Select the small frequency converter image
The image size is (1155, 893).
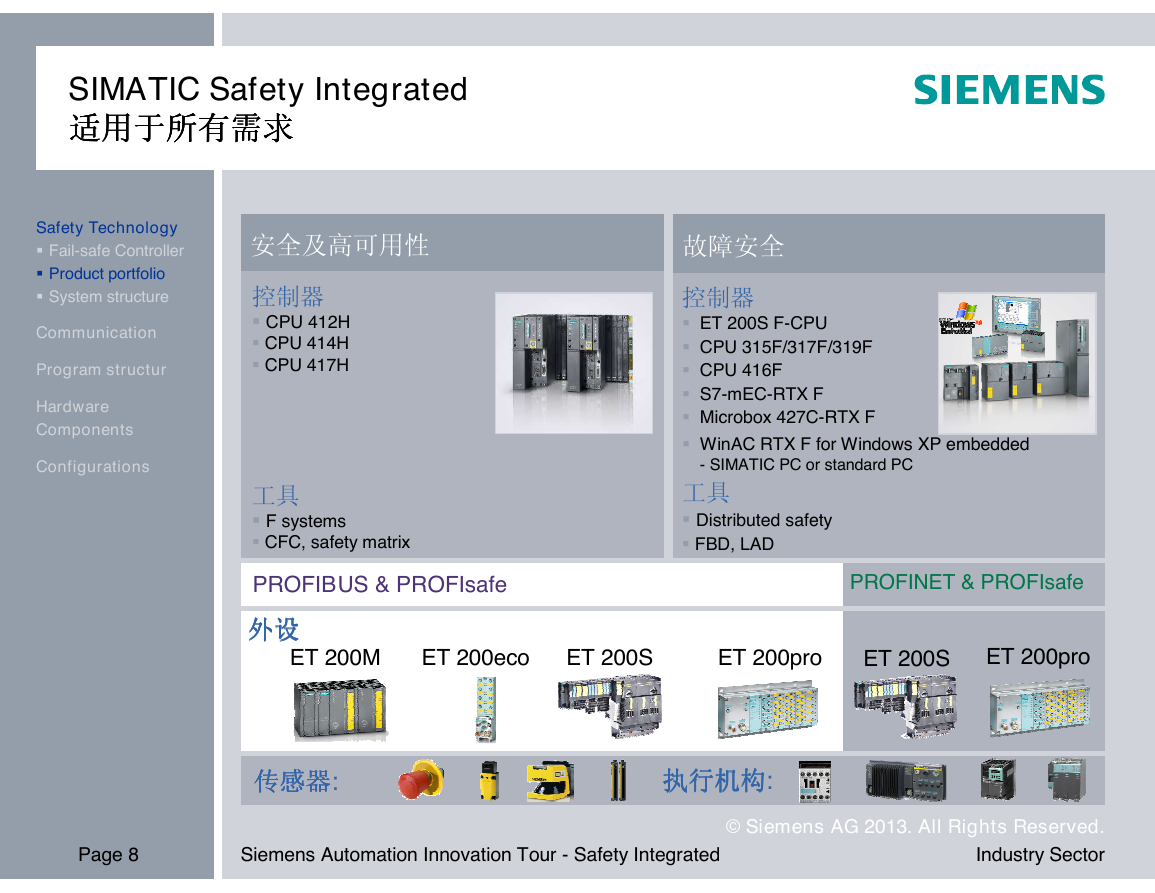tap(997, 780)
